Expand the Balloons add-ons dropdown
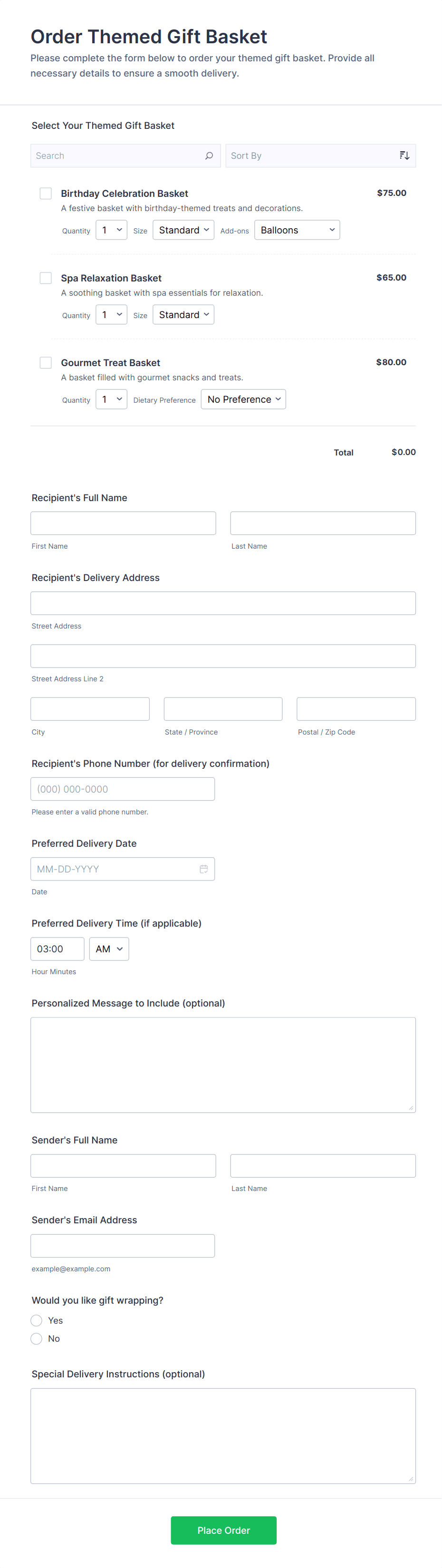Viewport: 442px width, 1568px height. [x=297, y=230]
